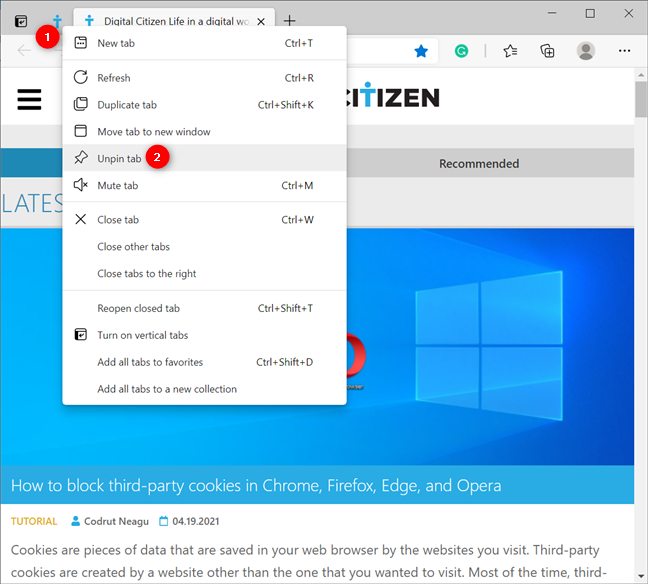Image resolution: width=648 pixels, height=584 pixels.
Task: Click Unpin tab in the menu
Action: (x=204, y=158)
